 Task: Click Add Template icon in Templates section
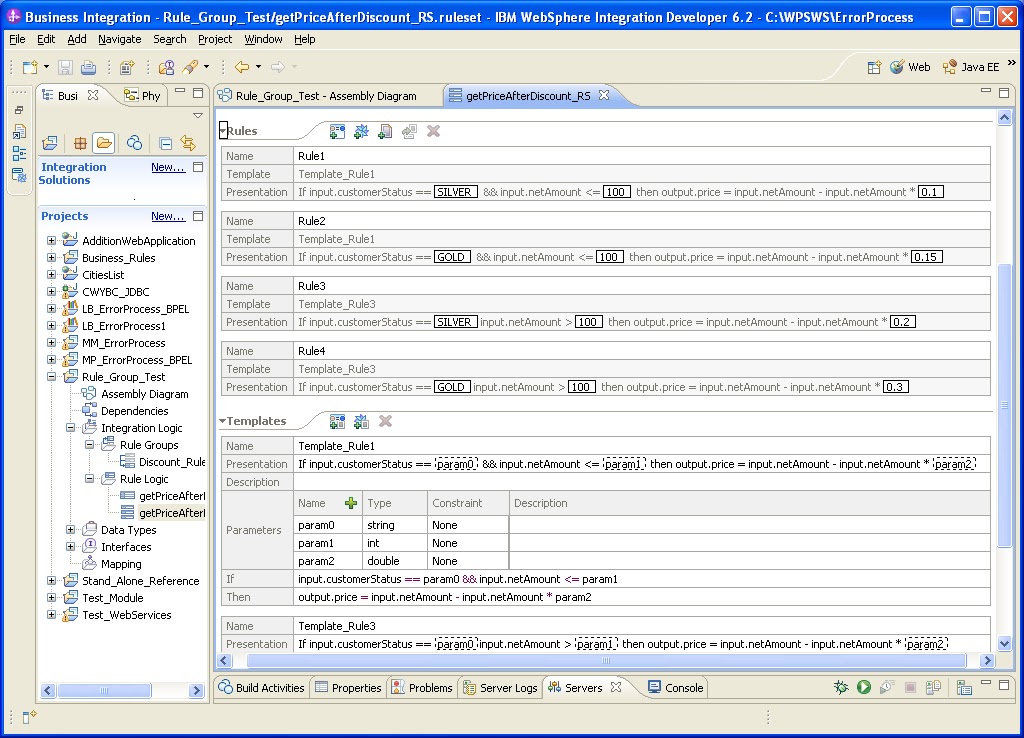click(x=337, y=421)
